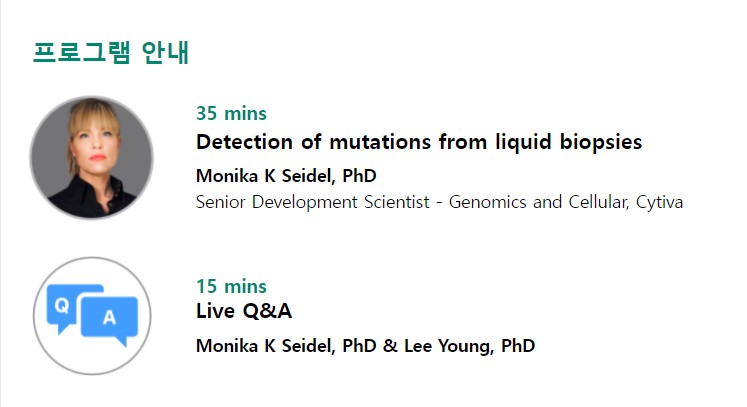Click the ampersand between the Q&A speaker names
The width and height of the screenshot is (747, 407).
[390, 346]
